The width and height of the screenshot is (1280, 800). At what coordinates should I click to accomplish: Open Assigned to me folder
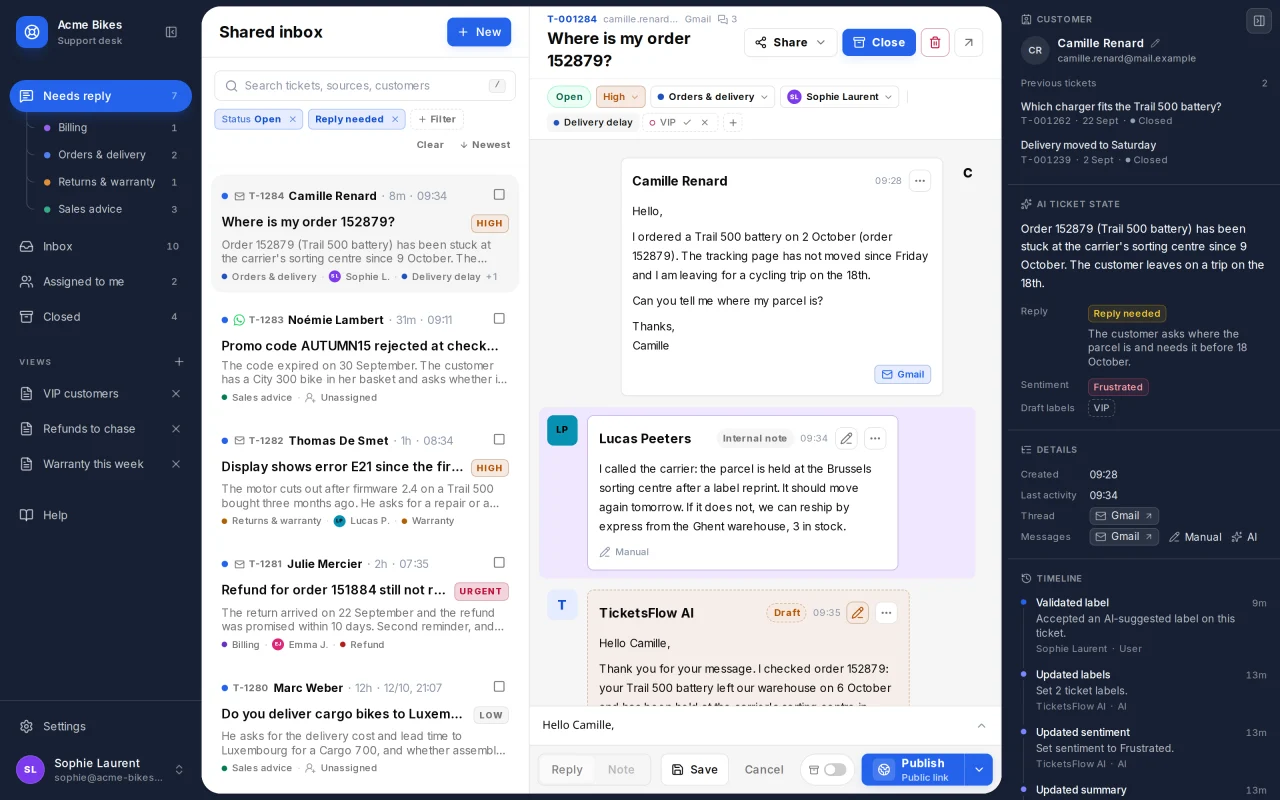click(101, 282)
